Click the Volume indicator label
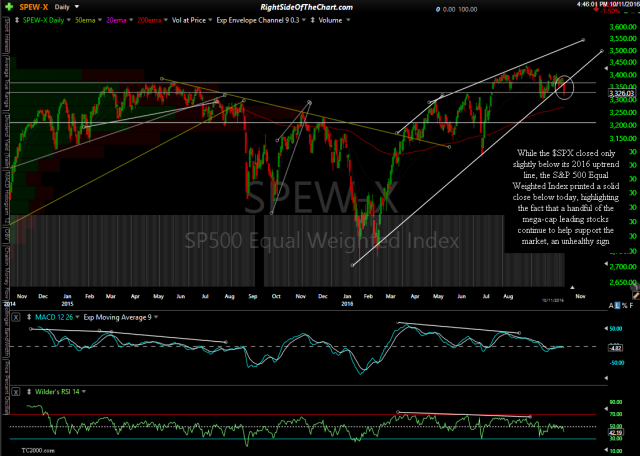Viewport: 640px width, 456px height. tap(330, 20)
